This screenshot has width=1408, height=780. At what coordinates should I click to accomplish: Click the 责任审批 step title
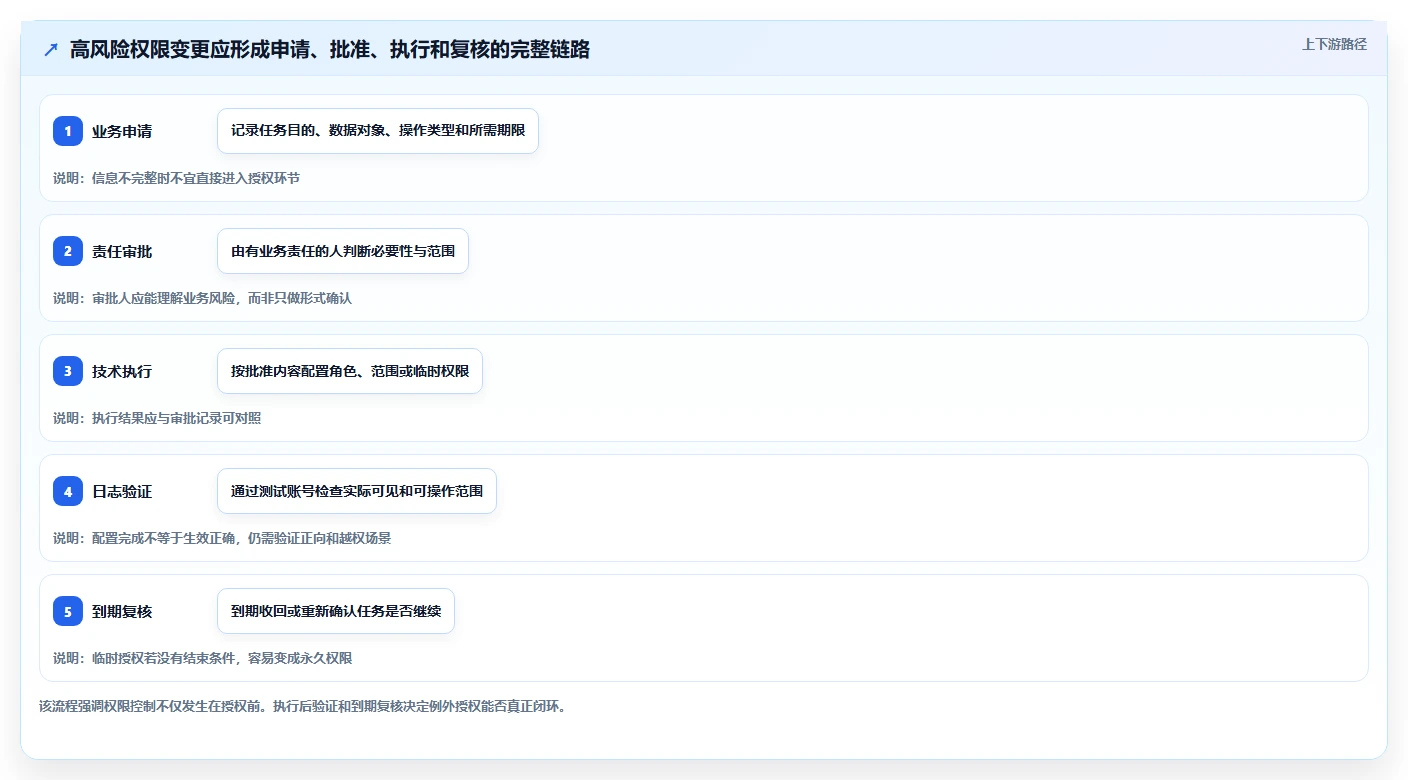(x=122, y=251)
